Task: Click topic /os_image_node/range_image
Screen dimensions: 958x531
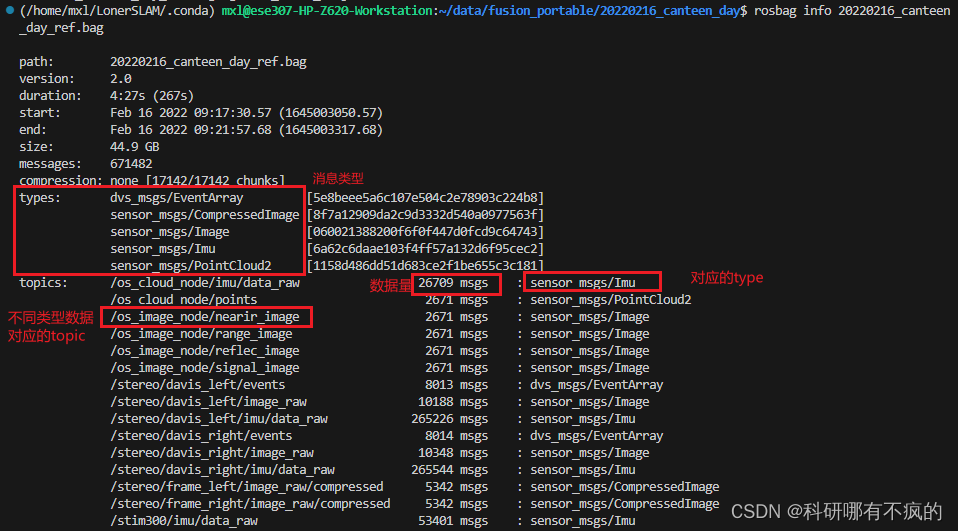Action: 201,334
